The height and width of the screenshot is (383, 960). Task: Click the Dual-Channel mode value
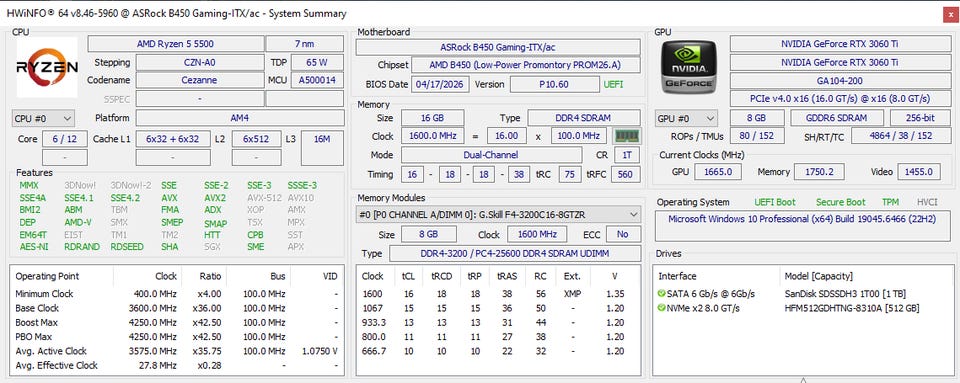[492, 155]
